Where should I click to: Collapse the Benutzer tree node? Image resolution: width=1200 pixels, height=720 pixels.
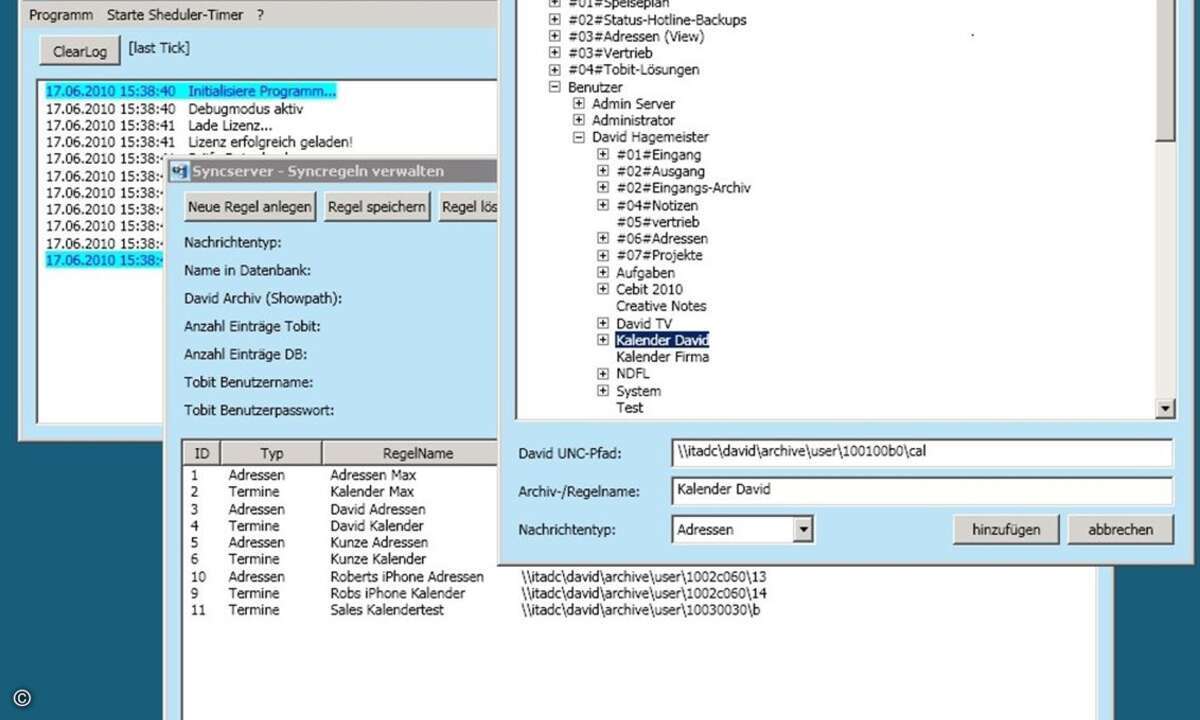coord(555,87)
